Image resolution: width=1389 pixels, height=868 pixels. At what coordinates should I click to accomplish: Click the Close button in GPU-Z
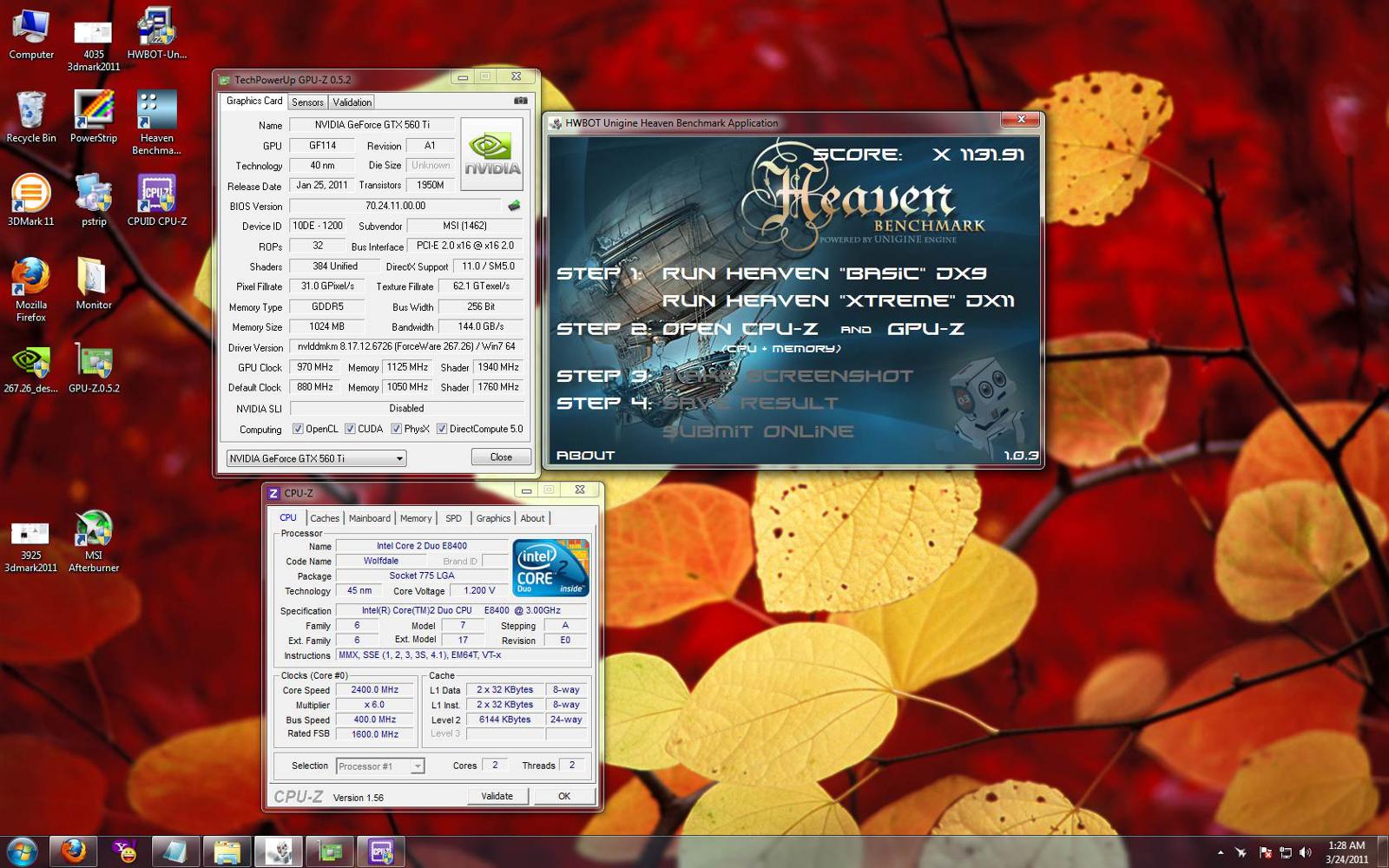click(501, 457)
